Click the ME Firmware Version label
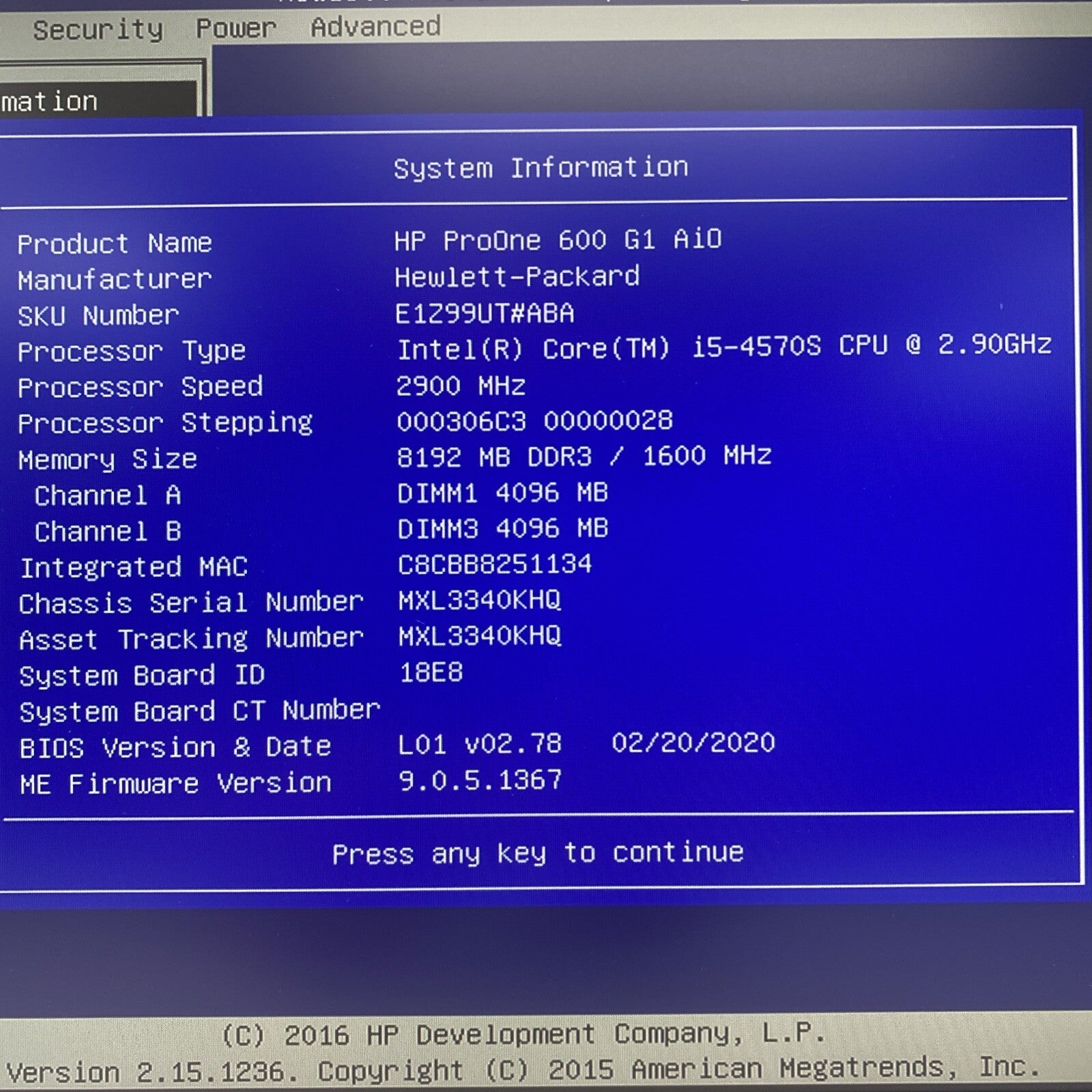Screen dimensions: 1092x1092 coord(175,784)
